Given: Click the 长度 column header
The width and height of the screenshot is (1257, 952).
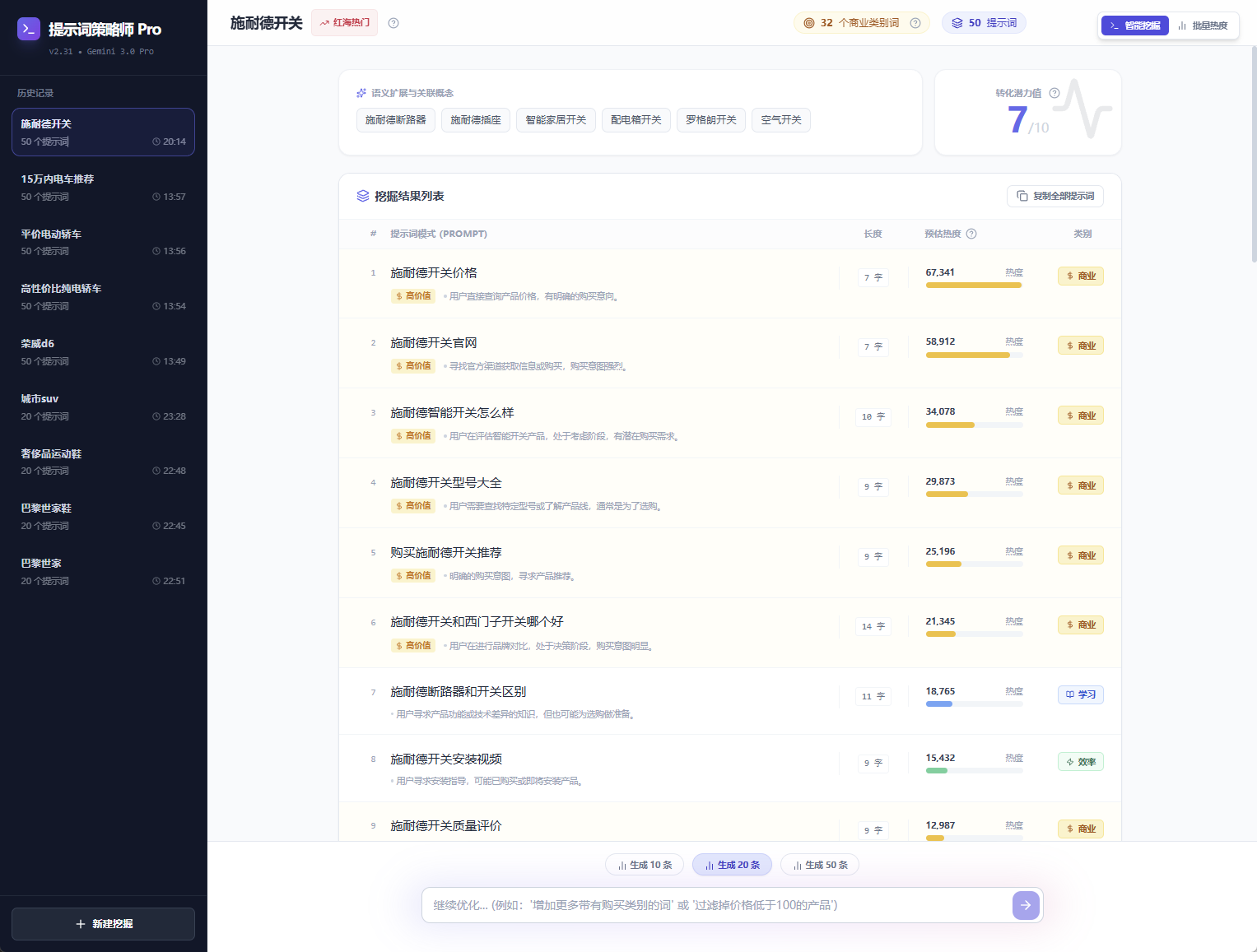Looking at the screenshot, I should 873,234.
